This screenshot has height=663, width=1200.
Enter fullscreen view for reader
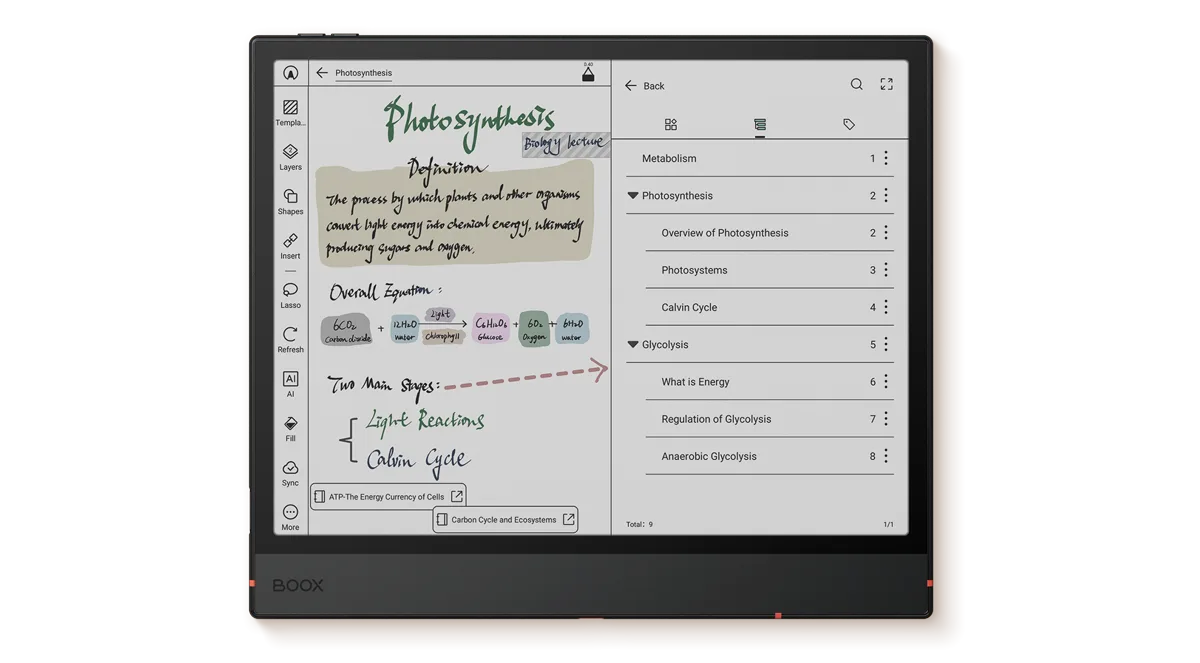point(886,85)
